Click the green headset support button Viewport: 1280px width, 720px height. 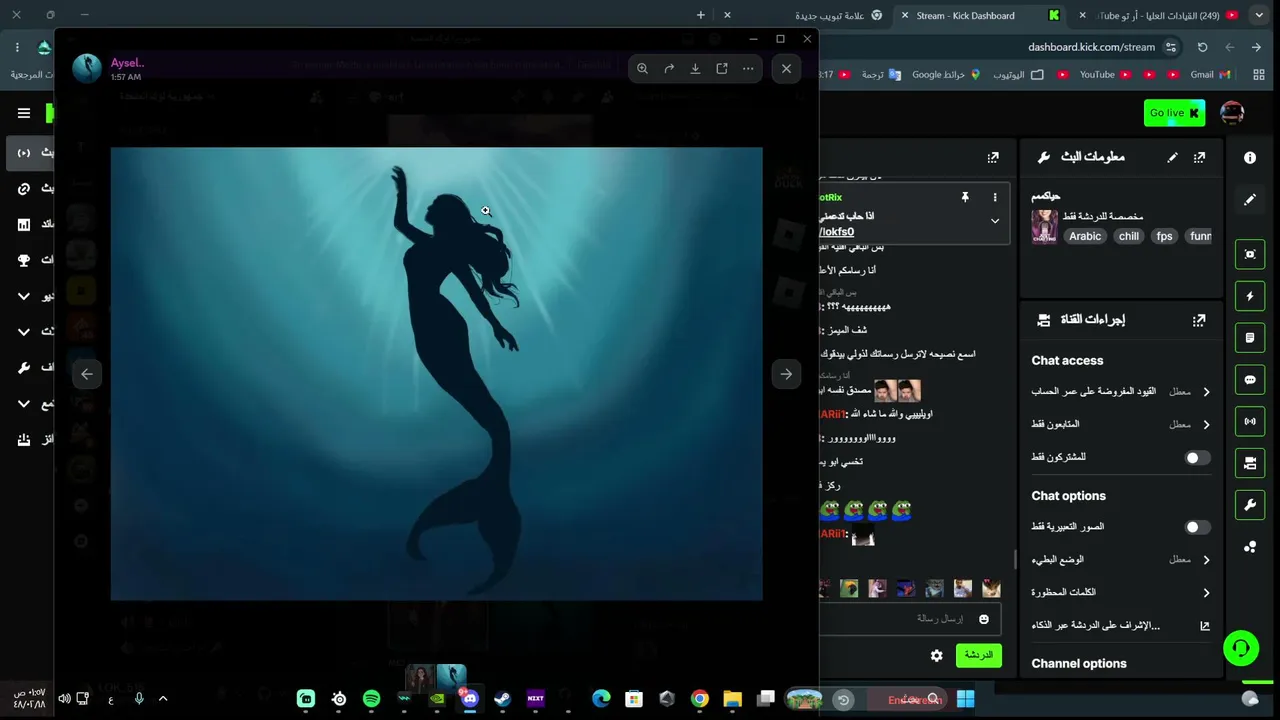coord(1241,648)
